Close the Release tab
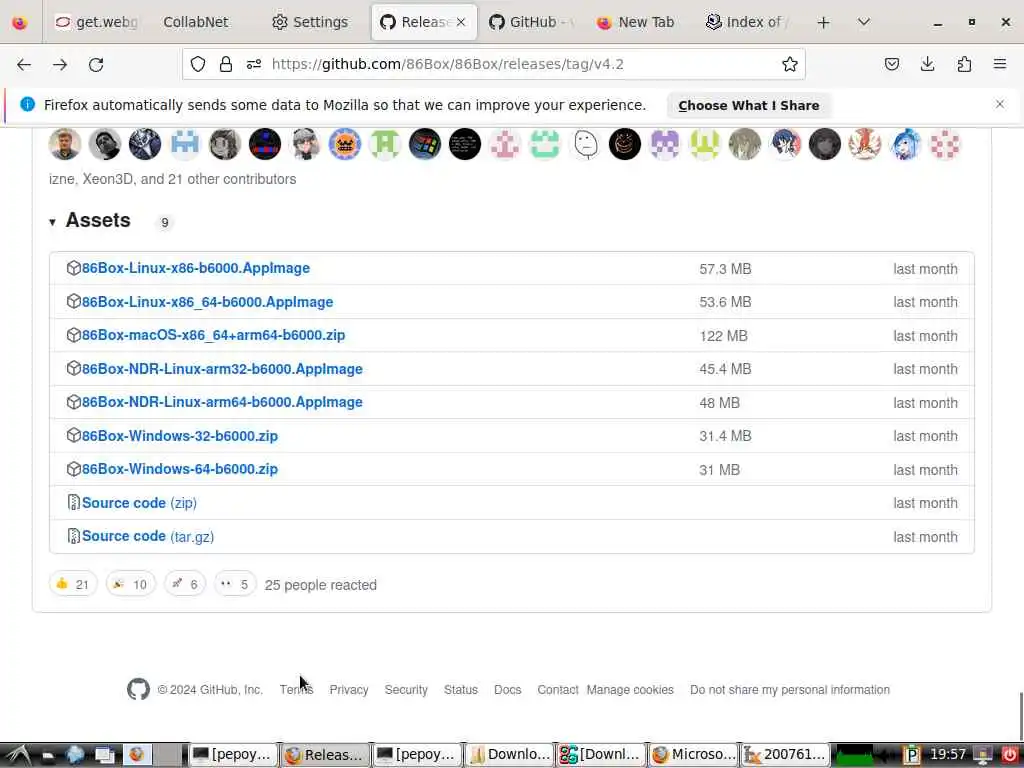This screenshot has height=768, width=1024. pos(461,22)
